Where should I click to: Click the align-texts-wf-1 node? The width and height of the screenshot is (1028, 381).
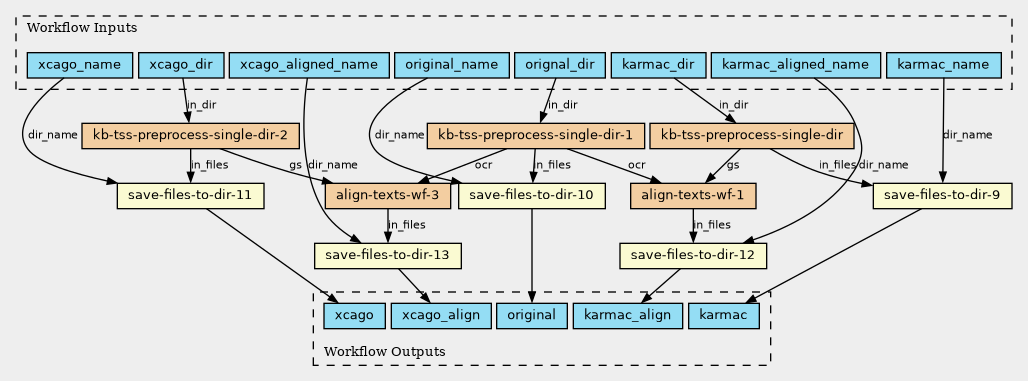(x=693, y=195)
